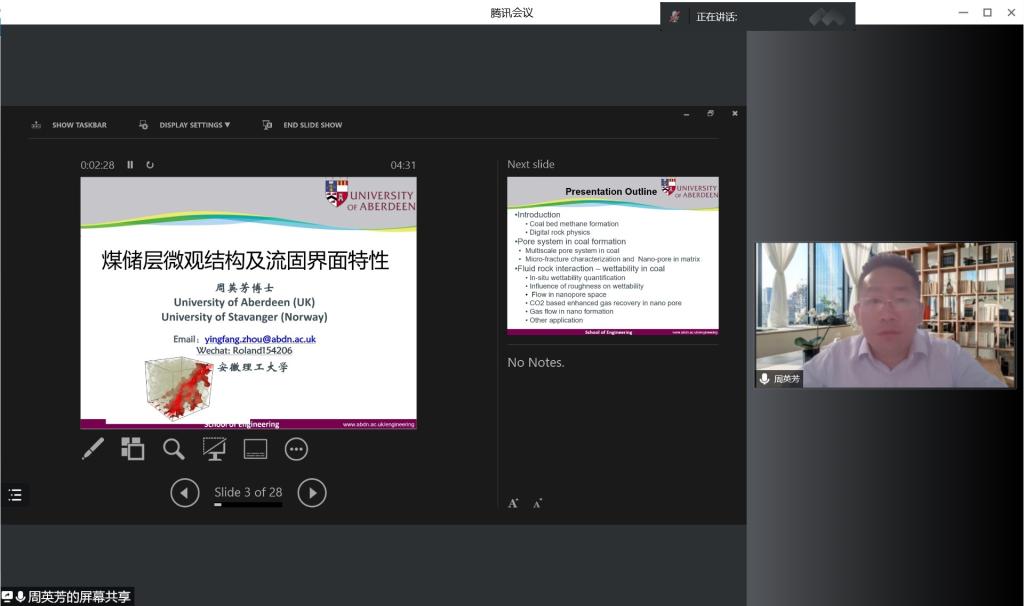
Task: Toggle subtitles icon below the slide
Action: coord(255,449)
